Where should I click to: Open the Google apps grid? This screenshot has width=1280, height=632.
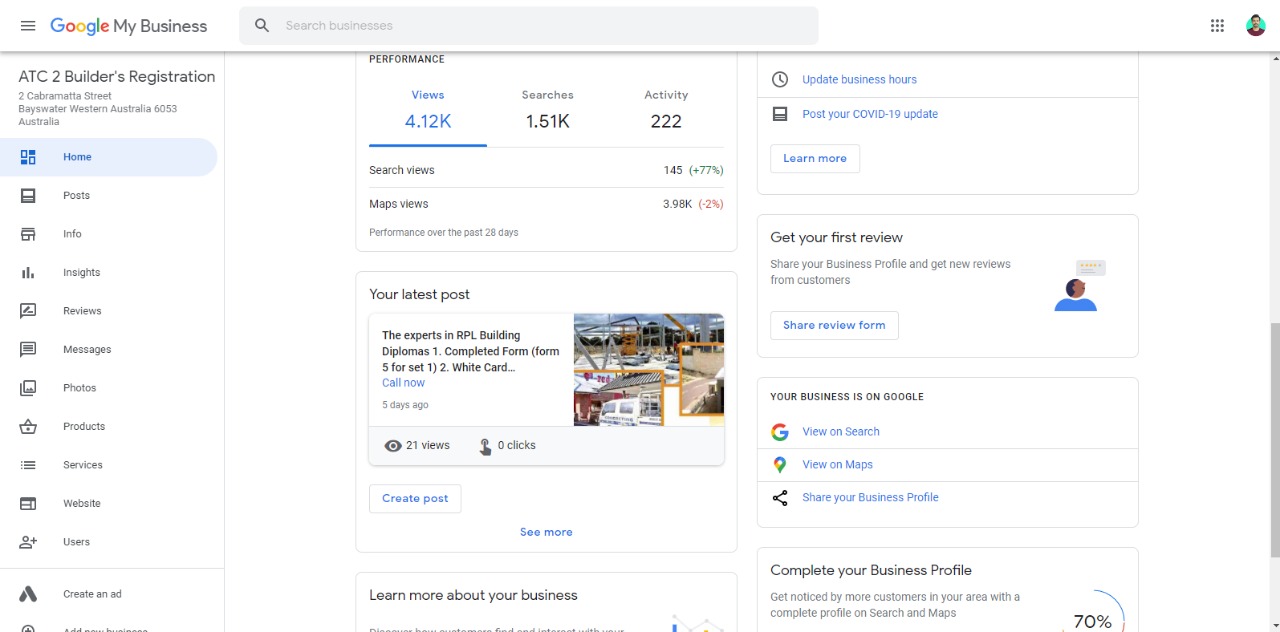click(1217, 26)
